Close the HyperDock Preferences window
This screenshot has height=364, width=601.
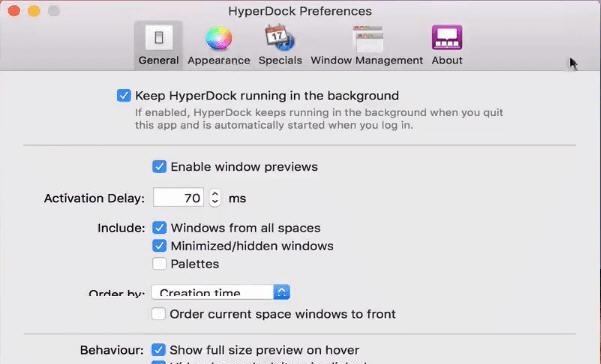[14, 11]
